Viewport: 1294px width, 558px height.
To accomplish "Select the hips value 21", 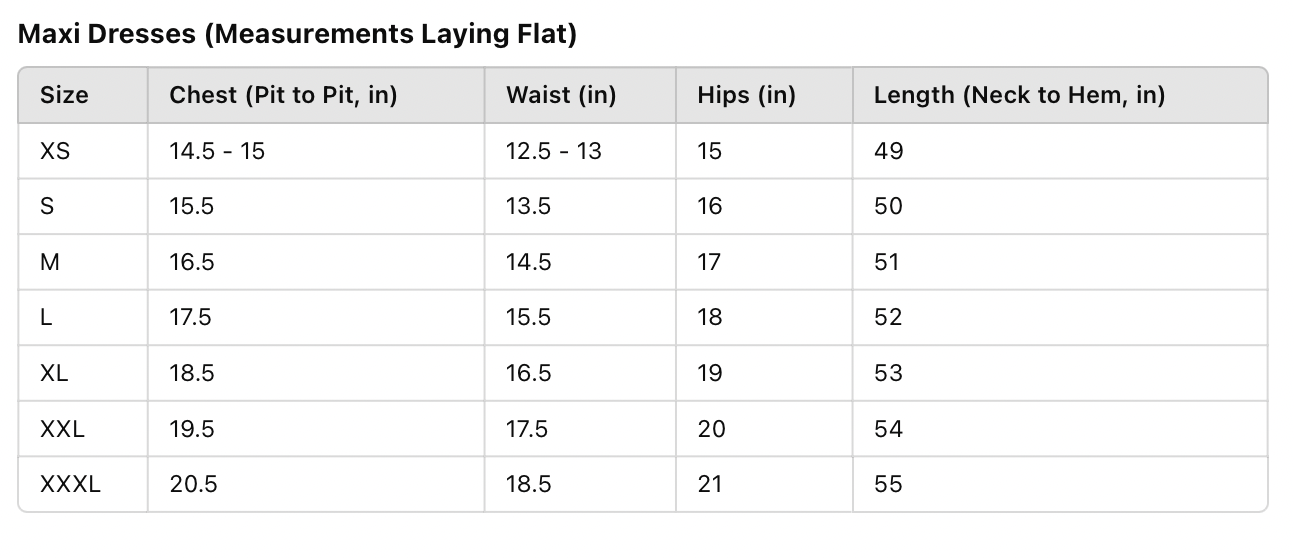I will click(710, 485).
